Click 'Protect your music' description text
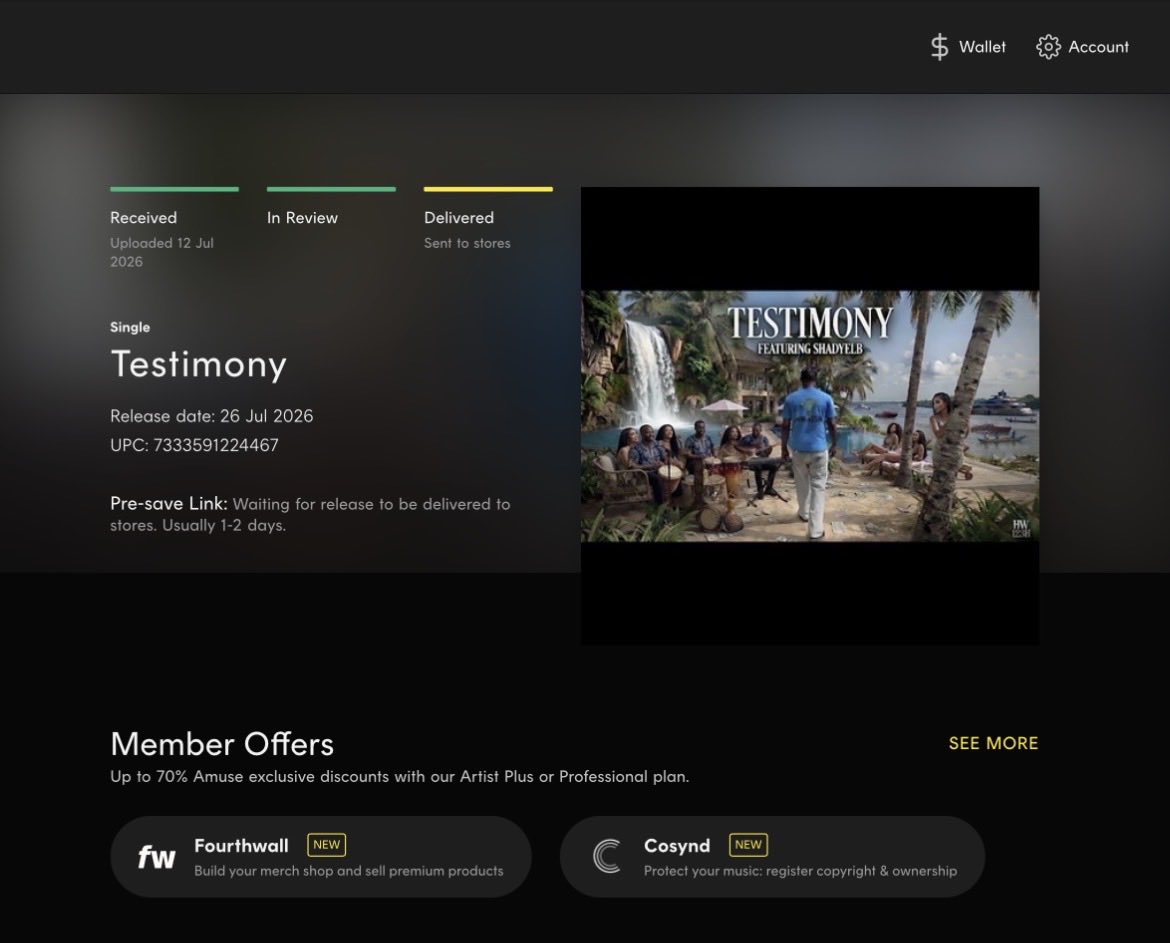The image size is (1170, 943). [x=800, y=871]
